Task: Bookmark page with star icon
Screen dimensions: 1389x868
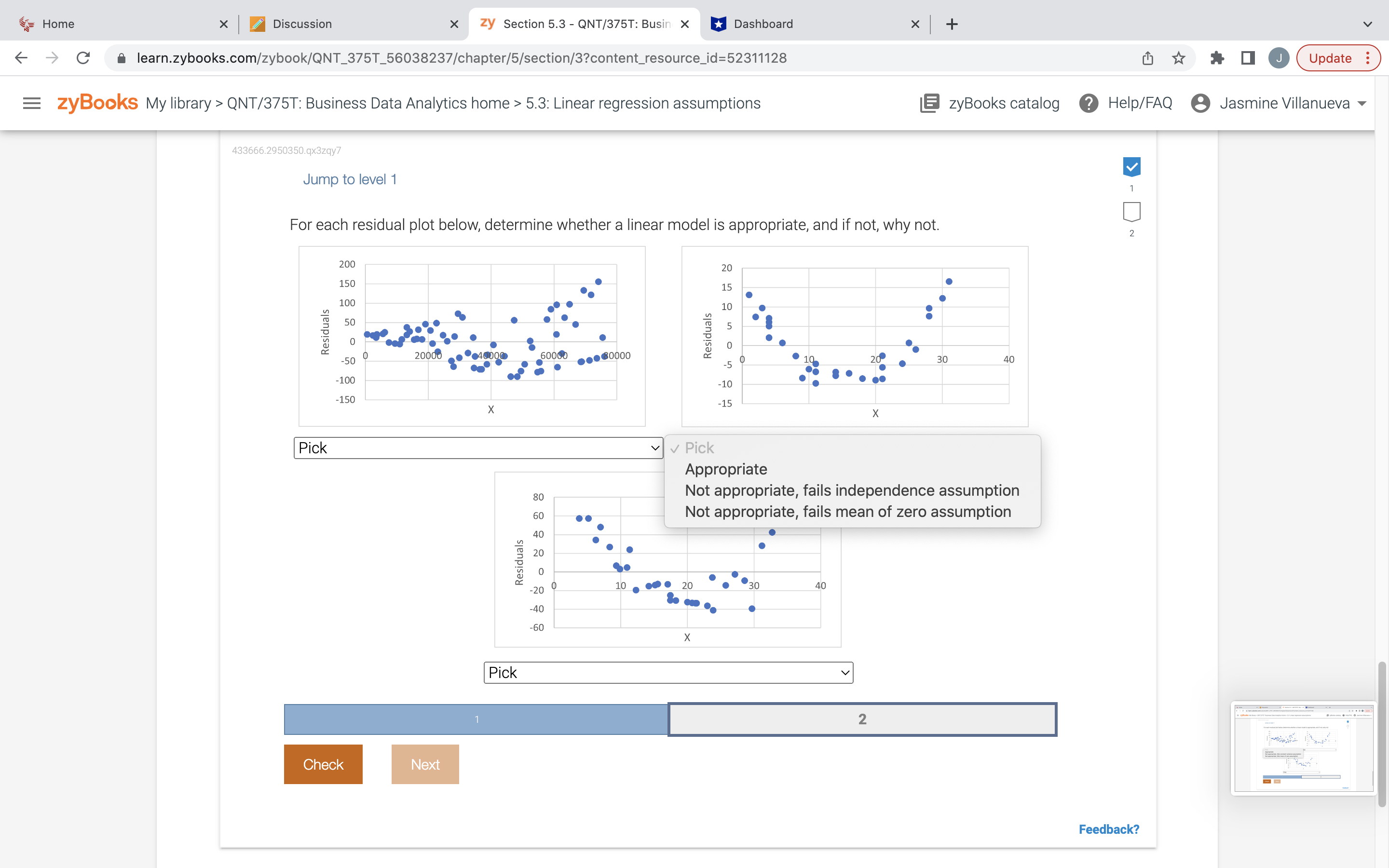Action: click(x=1178, y=58)
